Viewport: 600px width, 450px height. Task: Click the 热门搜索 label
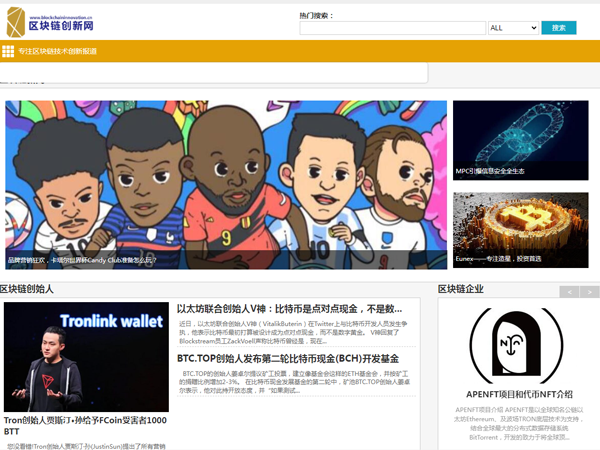pos(316,16)
